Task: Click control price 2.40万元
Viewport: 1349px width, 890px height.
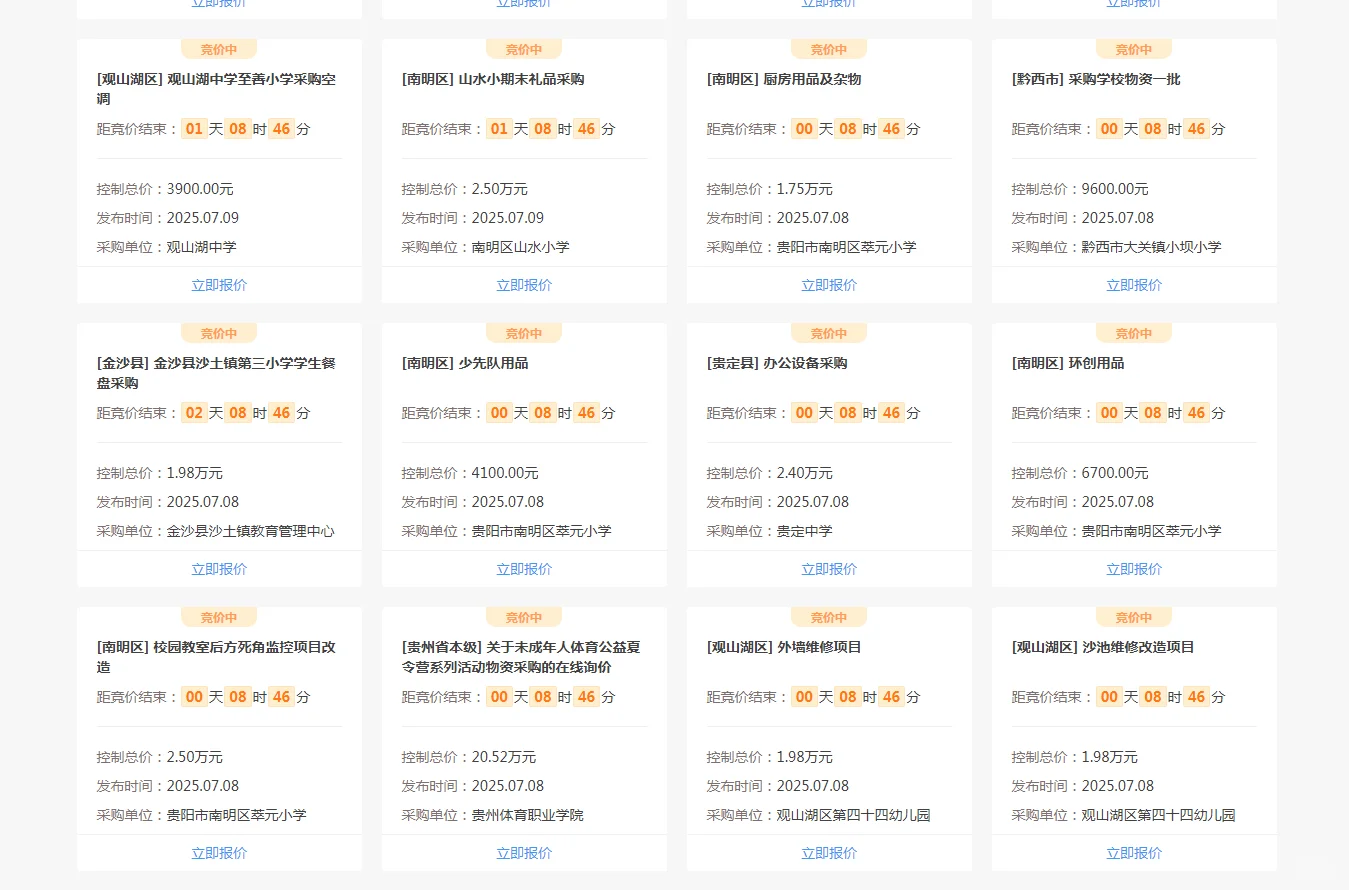Action: tap(805, 473)
